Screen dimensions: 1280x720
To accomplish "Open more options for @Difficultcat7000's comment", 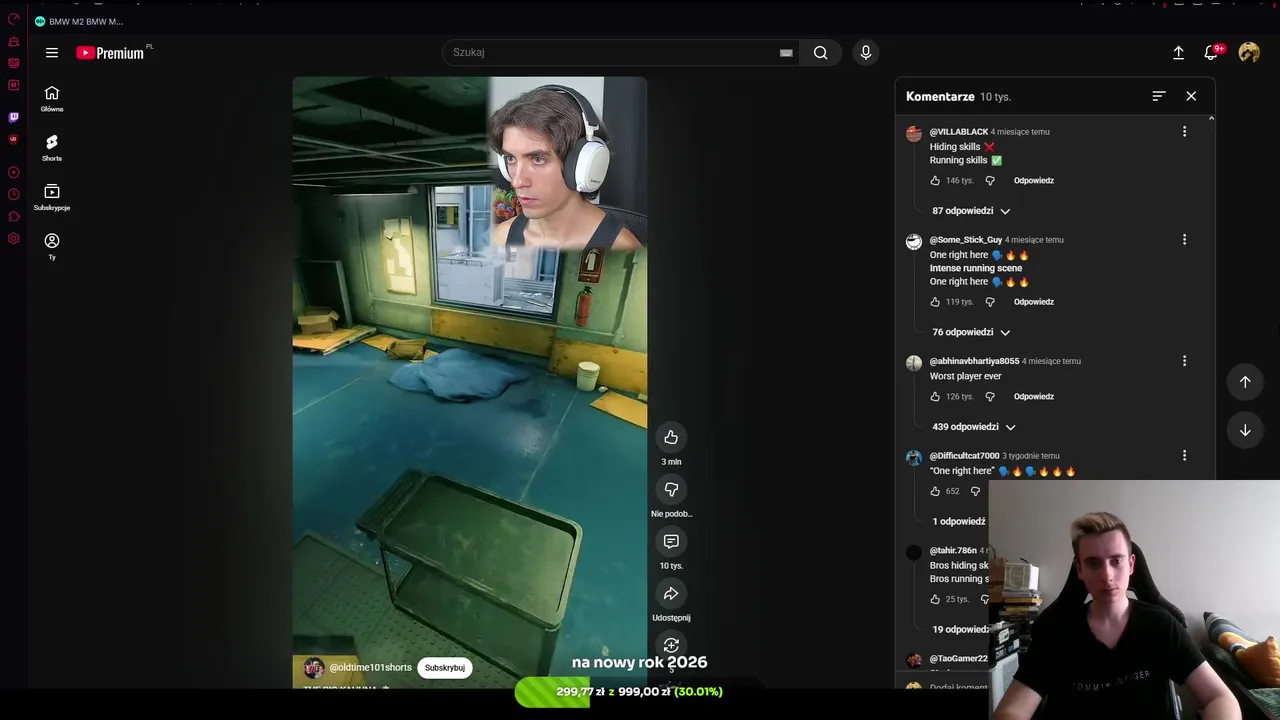I will pos(1184,456).
